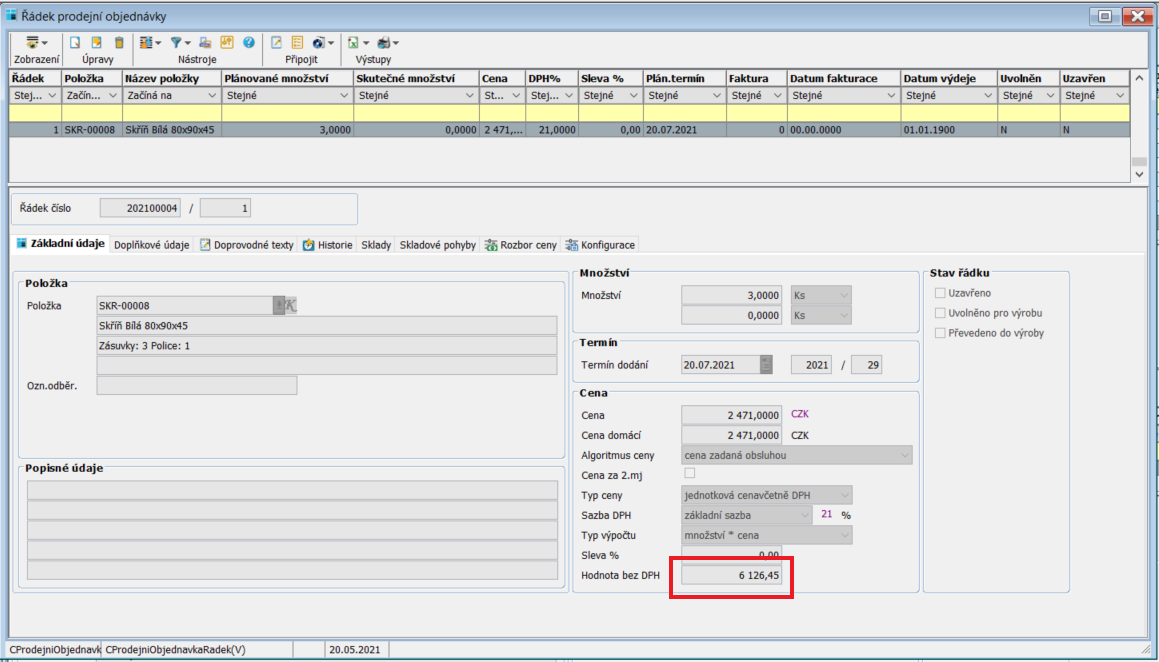Open the Typ výpočtu dropdown
The width and height of the screenshot is (1159, 662).
pyautogui.click(x=844, y=535)
